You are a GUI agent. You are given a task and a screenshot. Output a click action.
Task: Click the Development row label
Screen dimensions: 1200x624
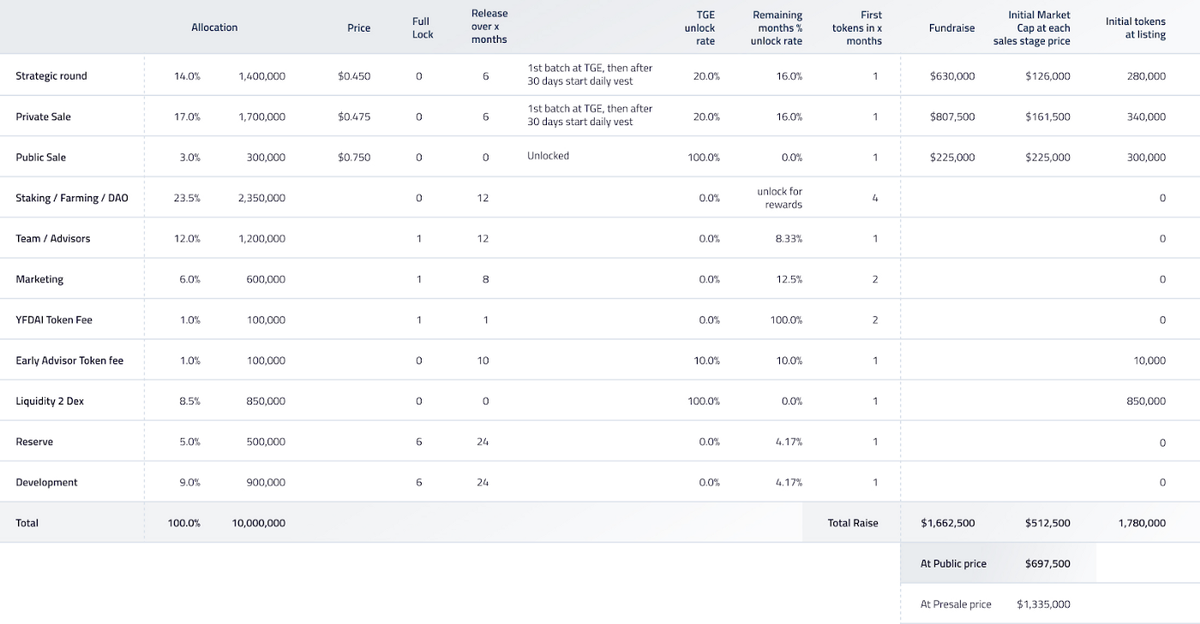(46, 483)
